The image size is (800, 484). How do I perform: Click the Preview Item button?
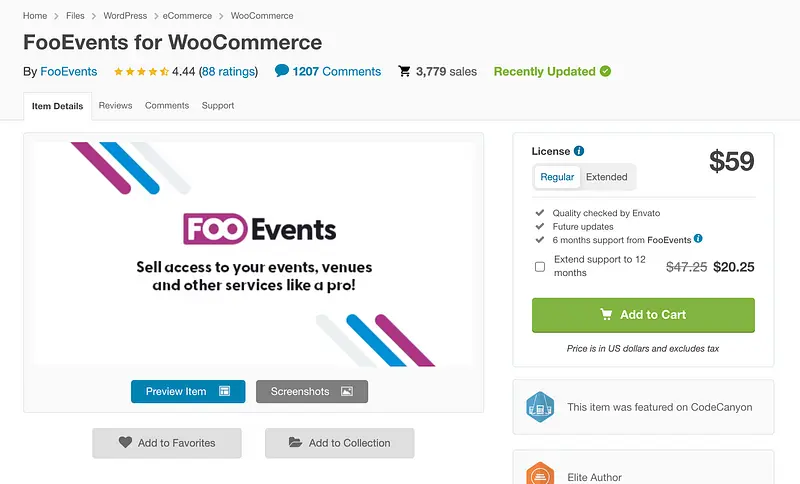(x=188, y=391)
